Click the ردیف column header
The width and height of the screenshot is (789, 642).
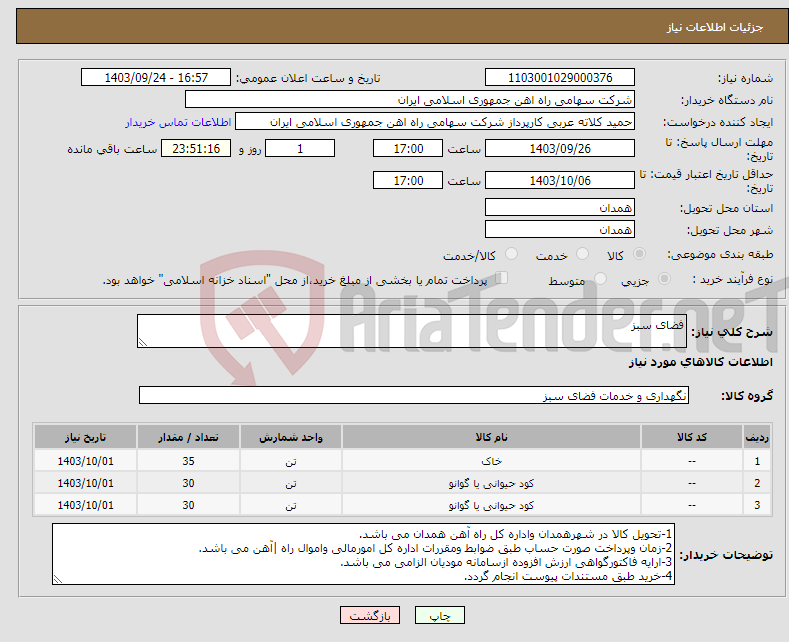pos(757,437)
